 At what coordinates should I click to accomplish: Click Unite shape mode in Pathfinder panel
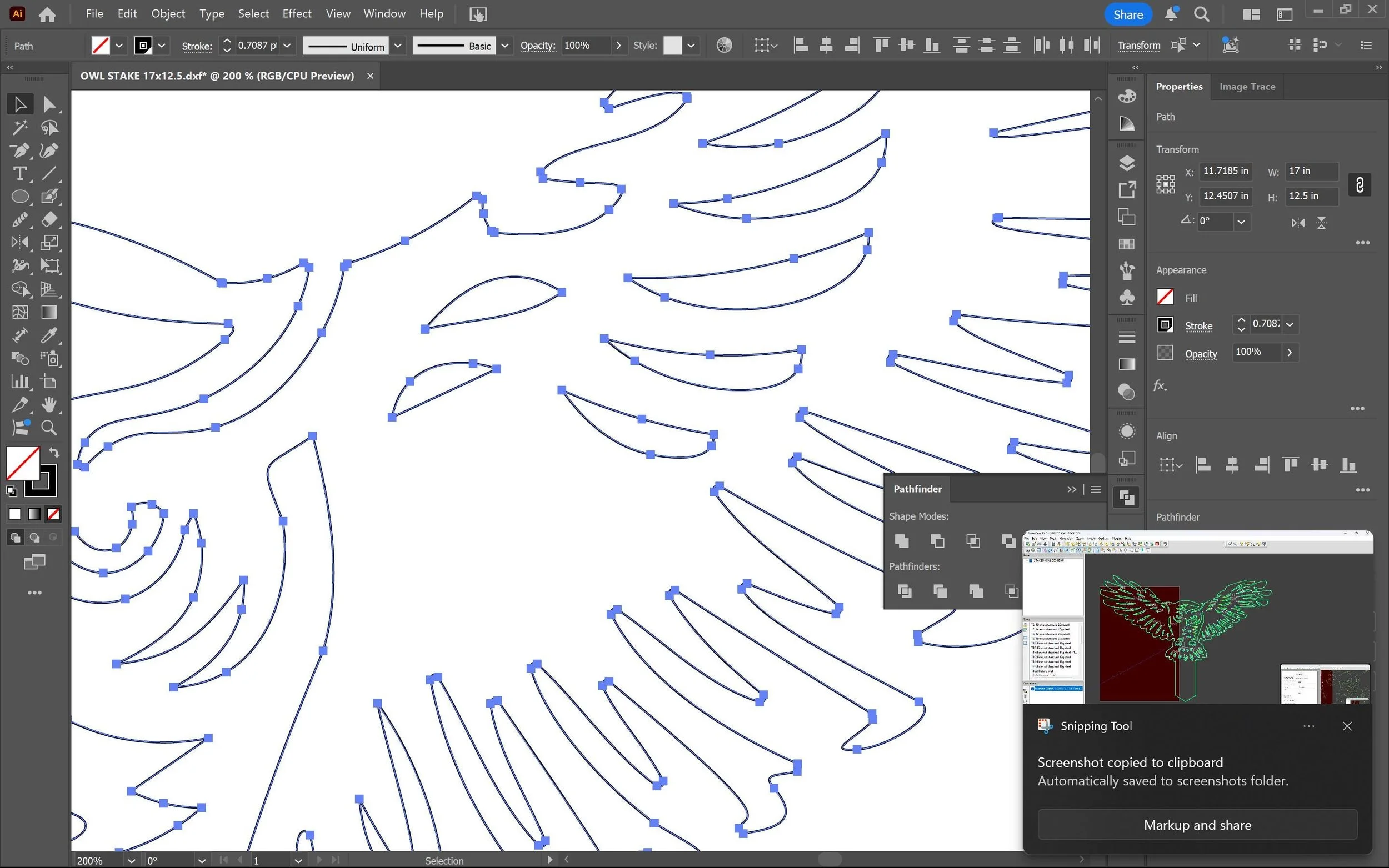(x=902, y=541)
